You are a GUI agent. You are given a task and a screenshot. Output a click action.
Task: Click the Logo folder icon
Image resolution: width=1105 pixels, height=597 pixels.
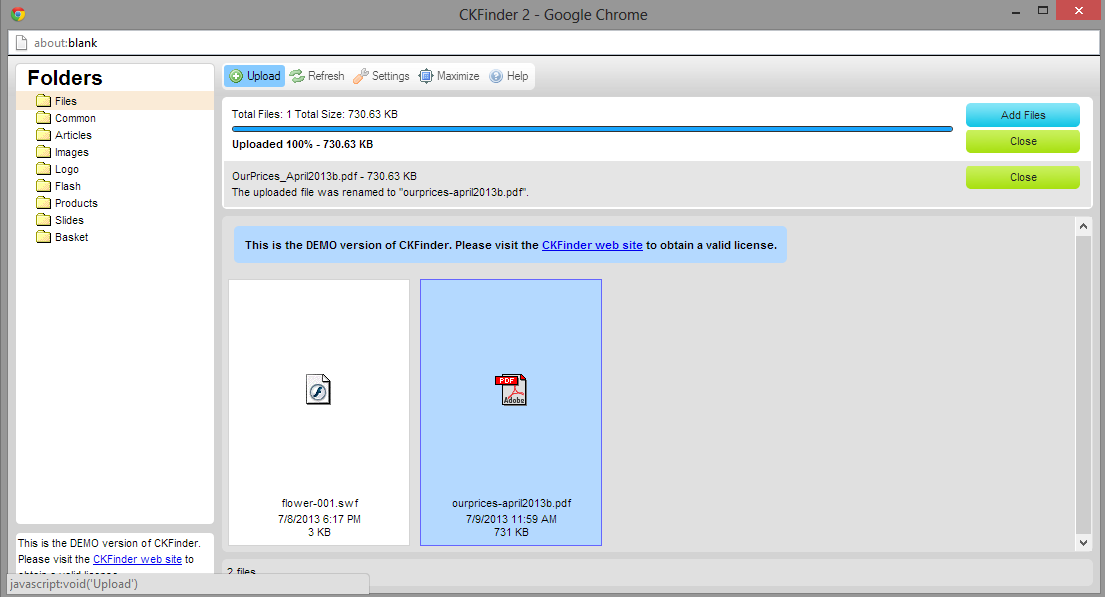tap(44, 168)
